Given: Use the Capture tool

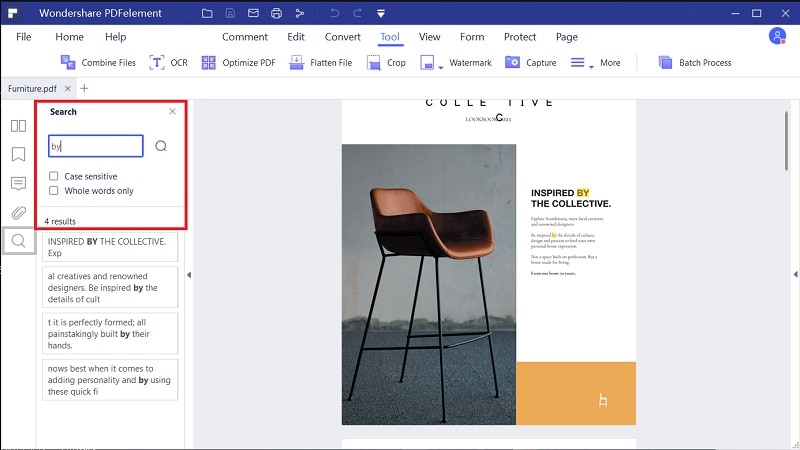Looking at the screenshot, I should (x=531, y=62).
